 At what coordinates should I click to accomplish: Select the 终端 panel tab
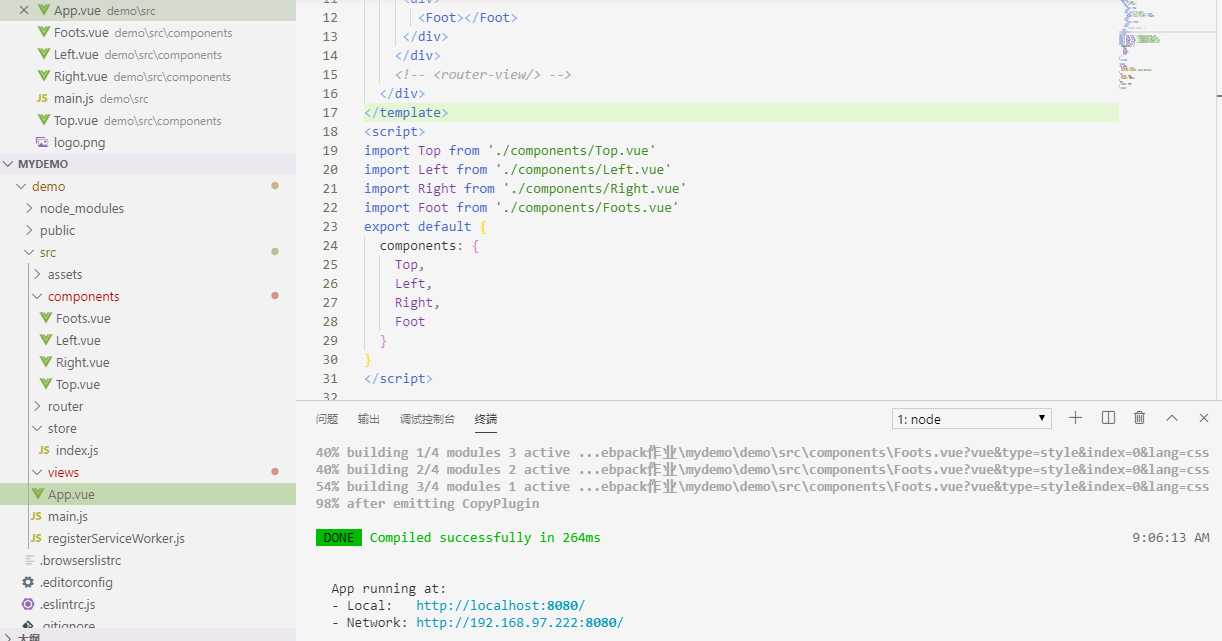(486, 419)
